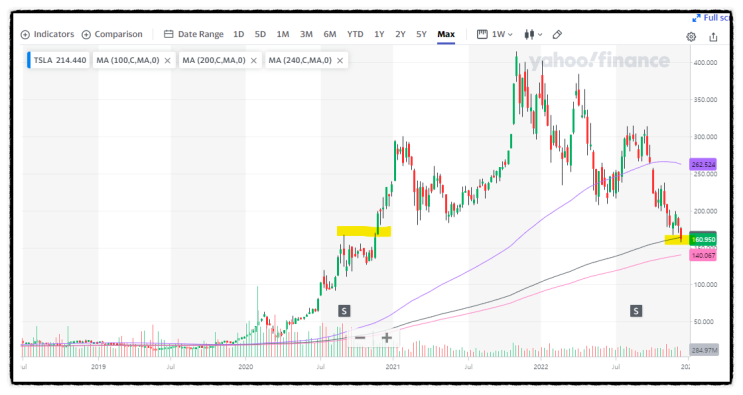Select the 2Y range
The width and height of the screenshot is (743, 395).
400,34
